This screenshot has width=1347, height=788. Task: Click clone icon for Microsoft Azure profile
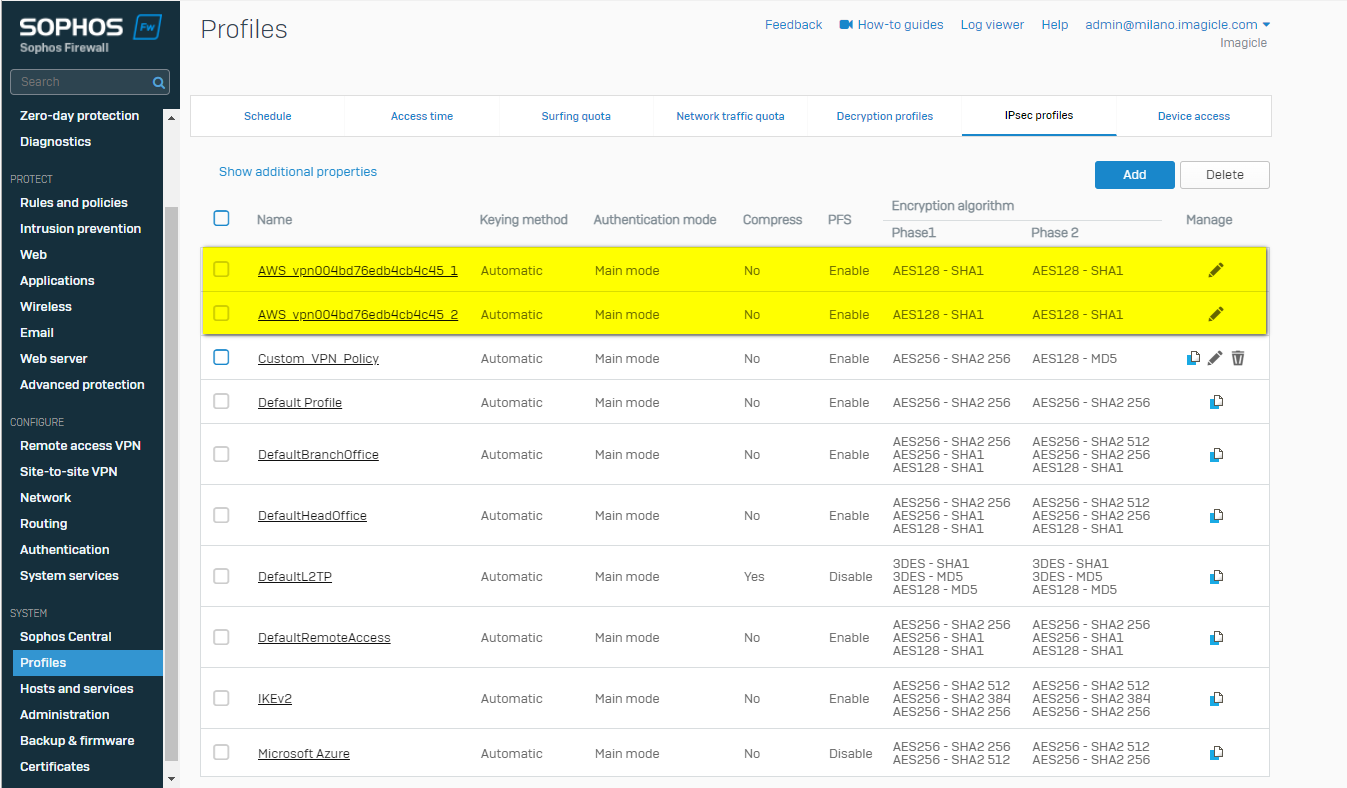pyautogui.click(x=1216, y=753)
